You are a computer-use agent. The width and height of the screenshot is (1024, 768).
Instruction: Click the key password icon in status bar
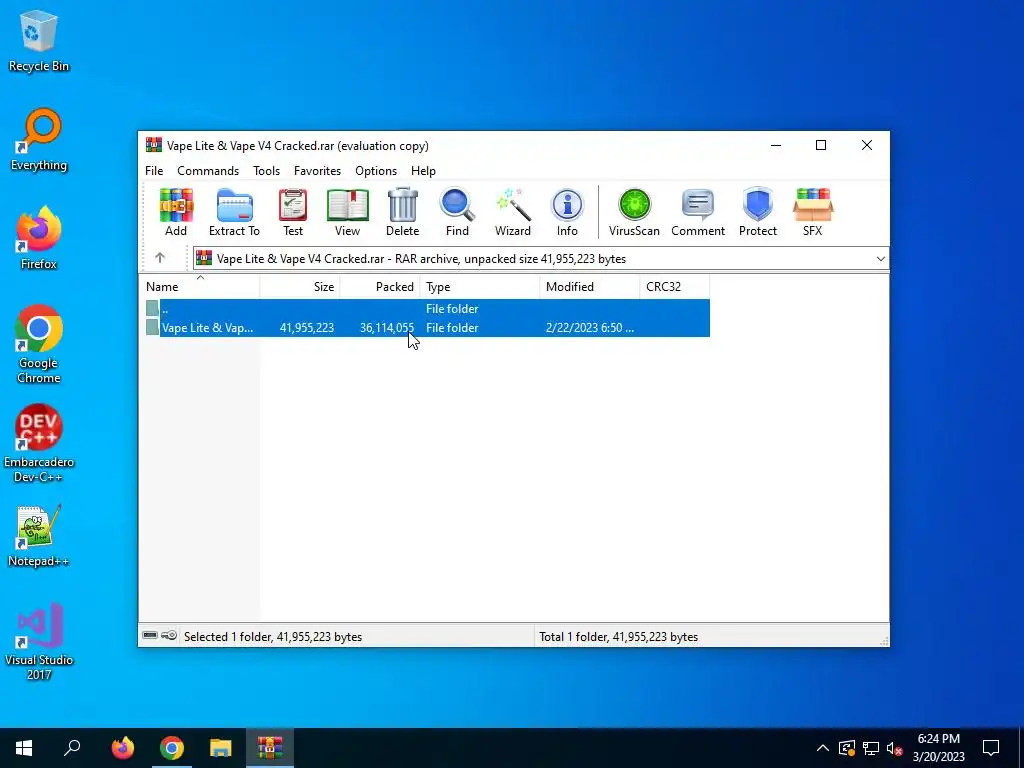[x=169, y=635]
